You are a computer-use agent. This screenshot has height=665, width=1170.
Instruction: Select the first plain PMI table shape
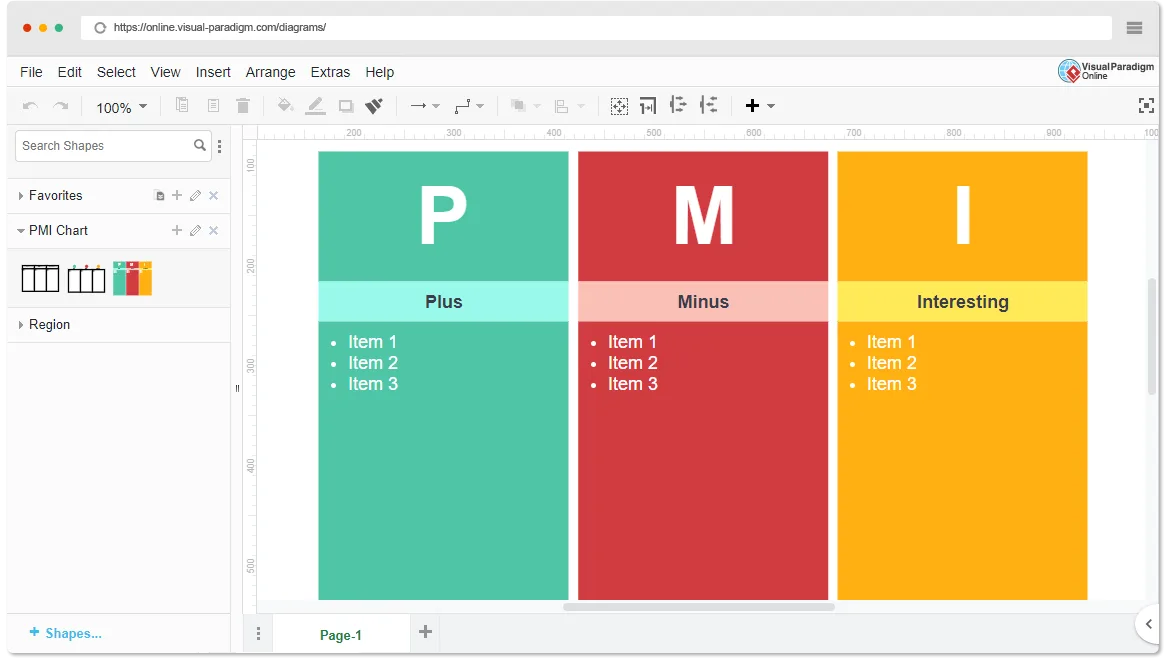pos(40,278)
